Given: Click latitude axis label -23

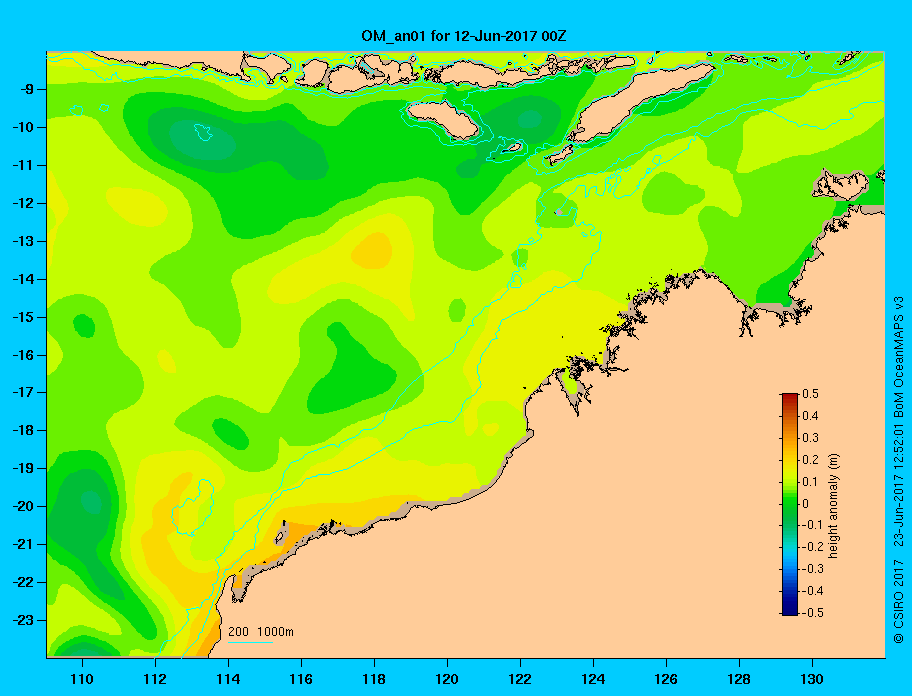Looking at the screenshot, I should point(23,620).
